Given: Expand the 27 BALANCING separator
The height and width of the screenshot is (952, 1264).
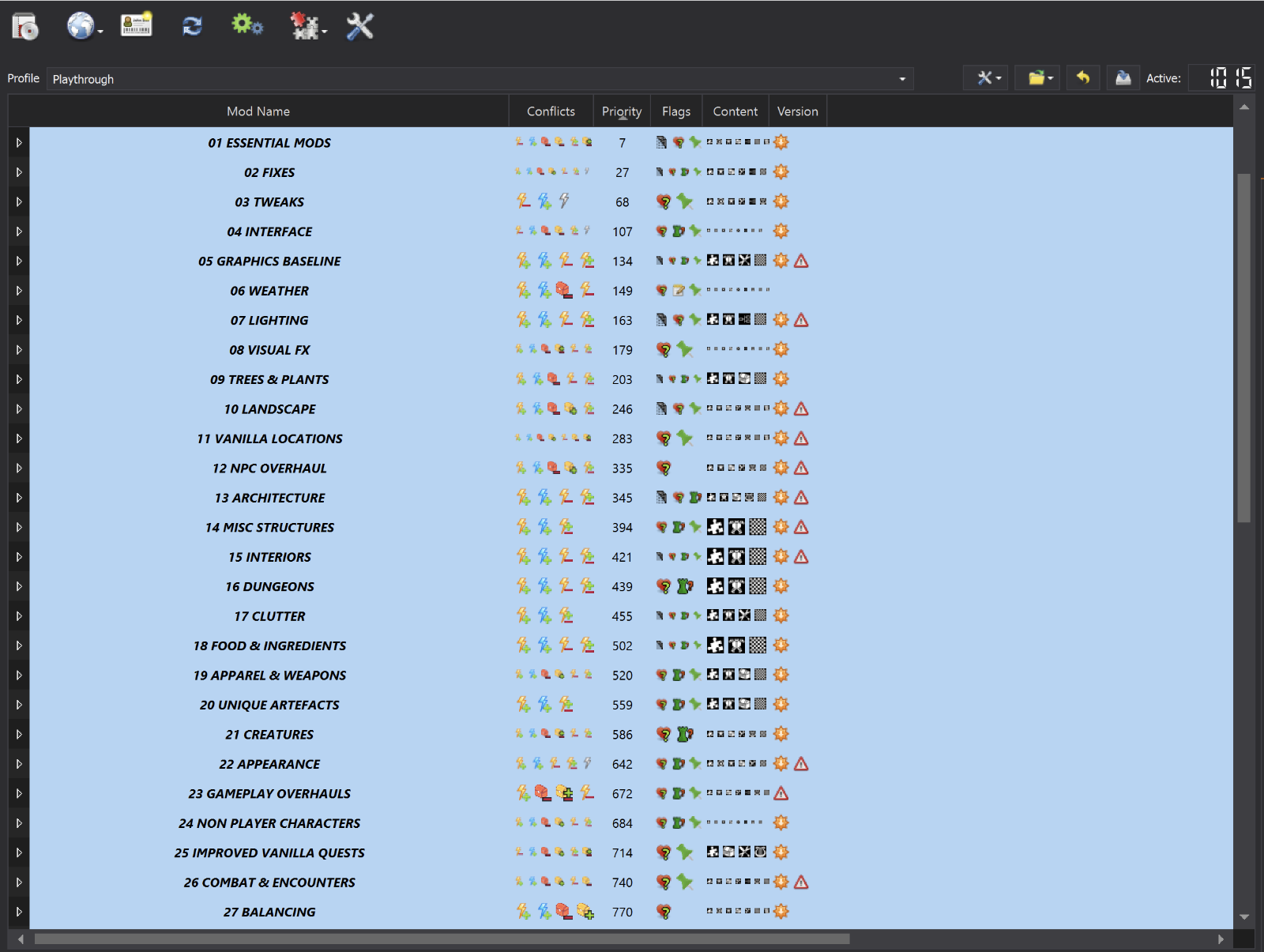Looking at the screenshot, I should [x=19, y=912].
